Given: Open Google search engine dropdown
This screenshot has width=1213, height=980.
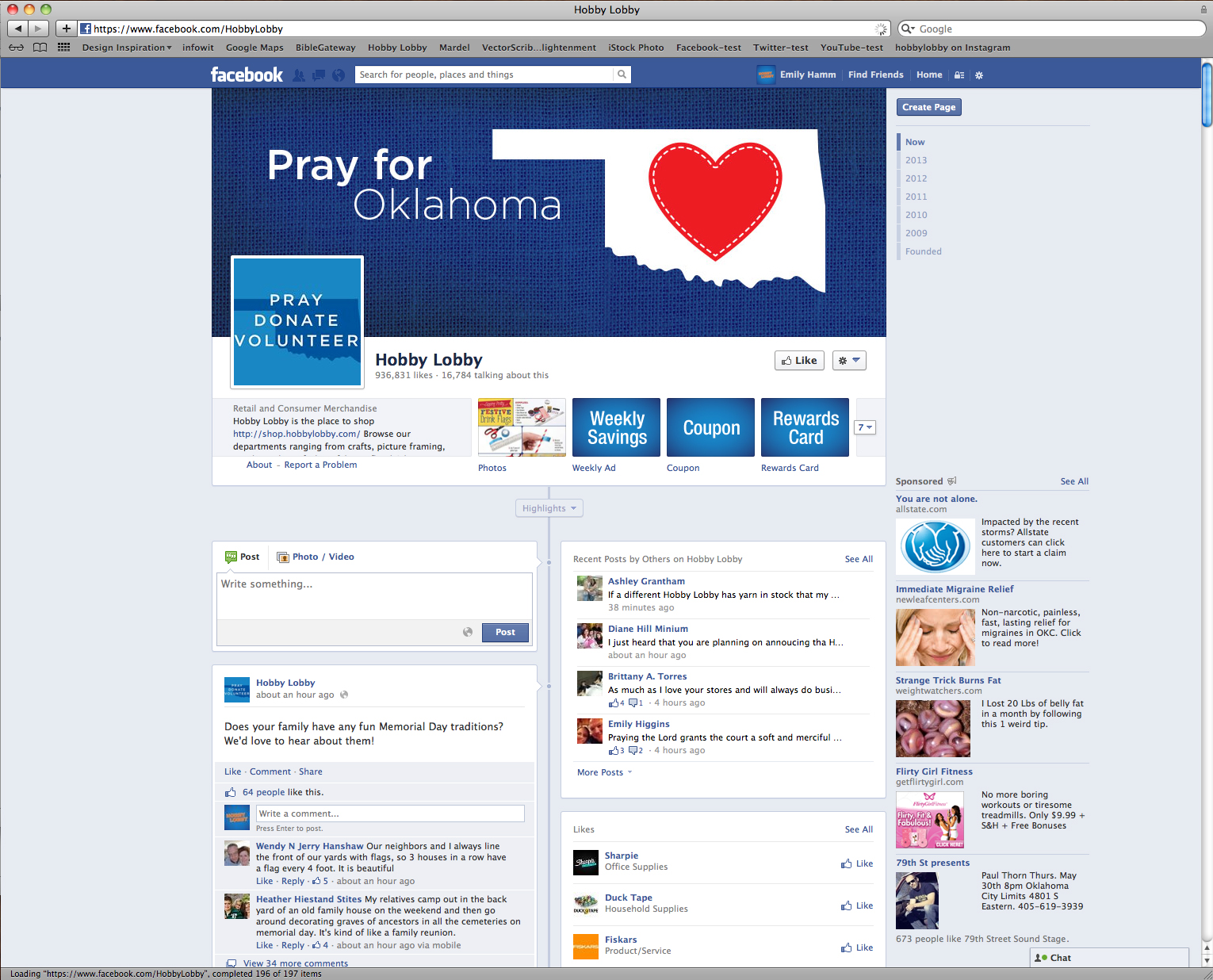Looking at the screenshot, I should pyautogui.click(x=908, y=29).
